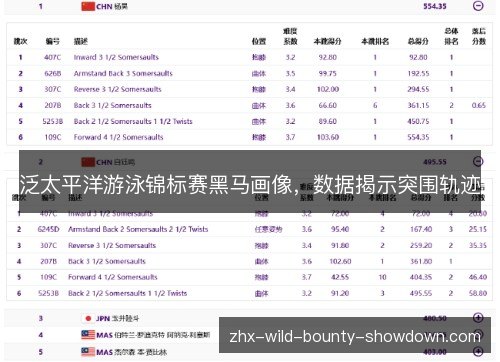This screenshot has height=362, width=500.
Task: Click the dive rank value 10
Action: (382, 277)
